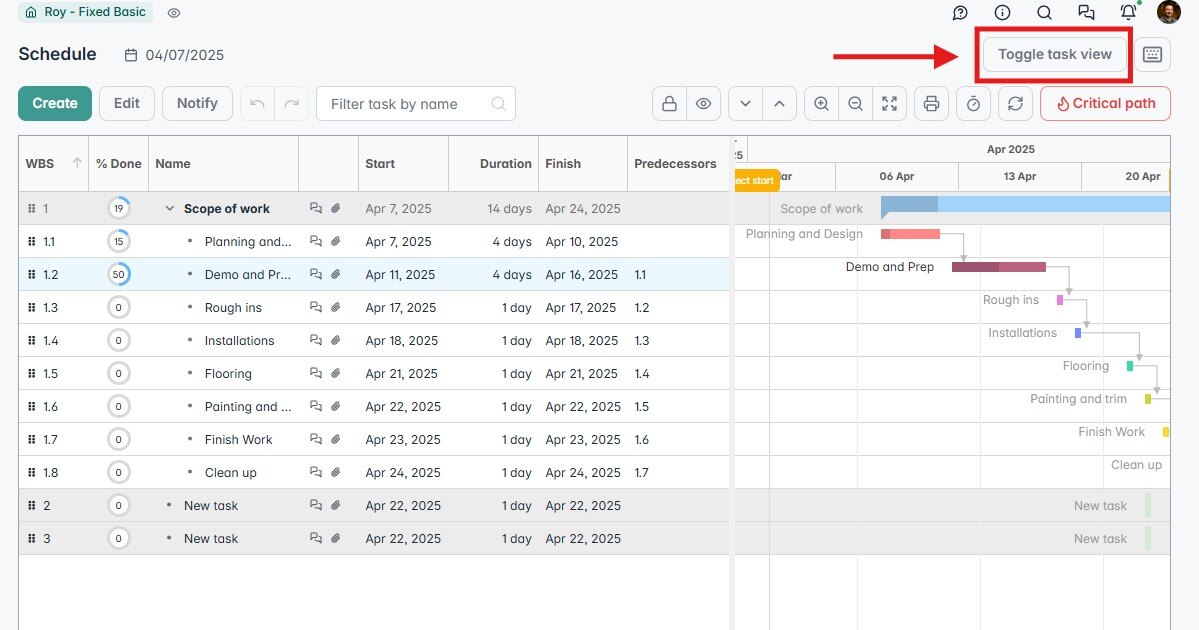The width and height of the screenshot is (1199, 630).
Task: Click the fullscreen expand icon
Action: click(x=890, y=103)
